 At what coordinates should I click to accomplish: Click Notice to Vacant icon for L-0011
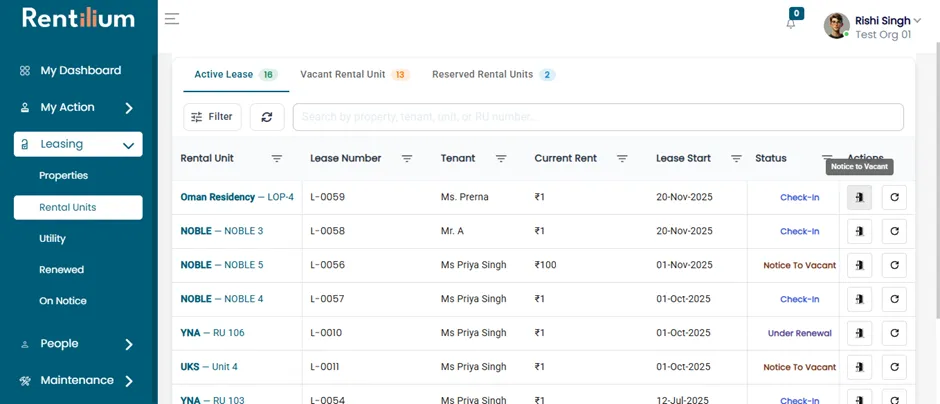(x=860, y=367)
